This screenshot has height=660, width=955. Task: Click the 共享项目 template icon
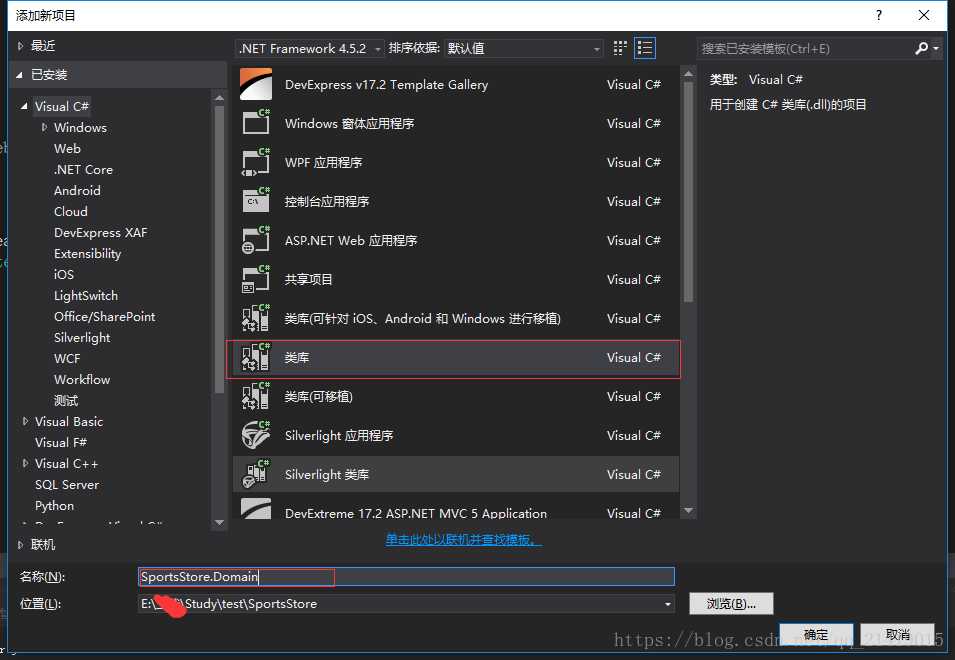(256, 279)
